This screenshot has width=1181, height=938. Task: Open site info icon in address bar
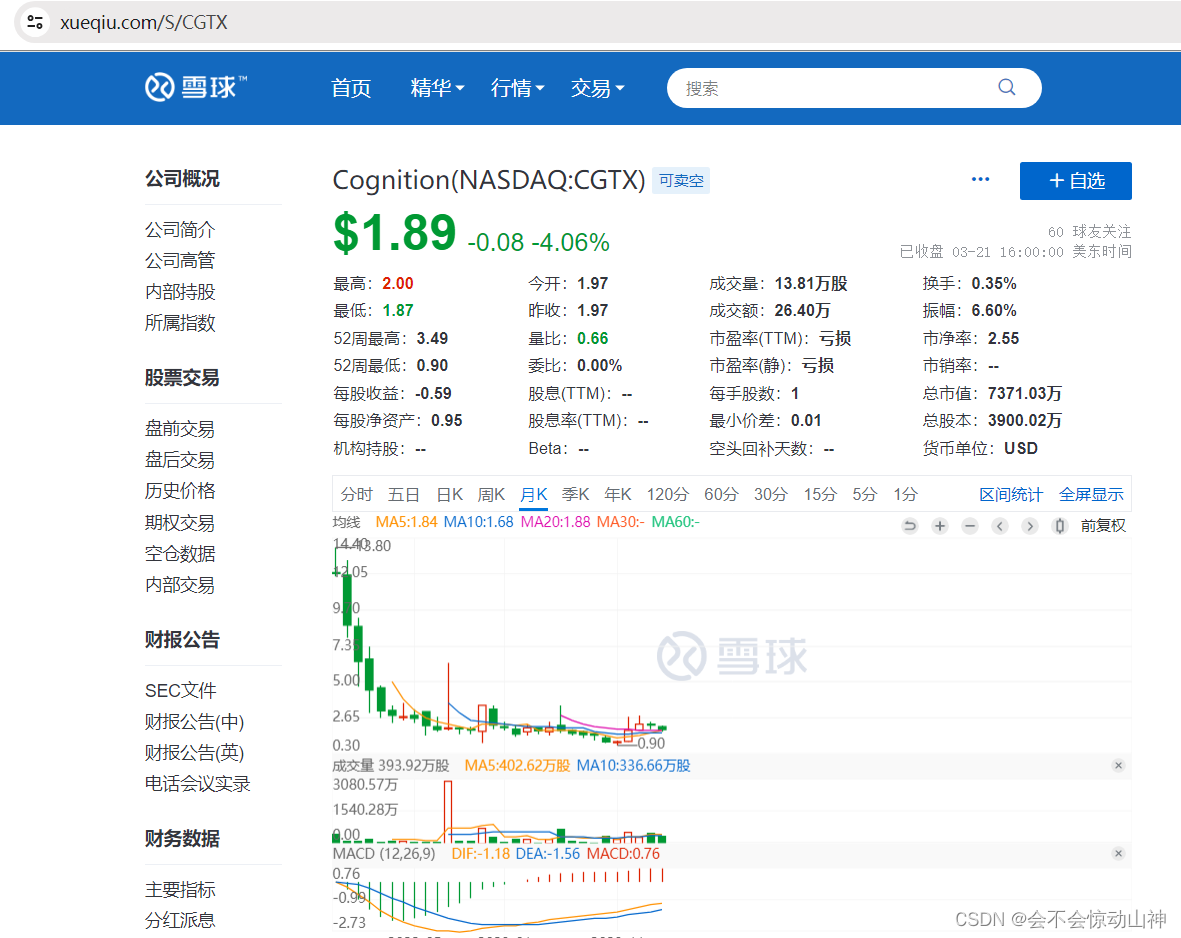coord(35,22)
